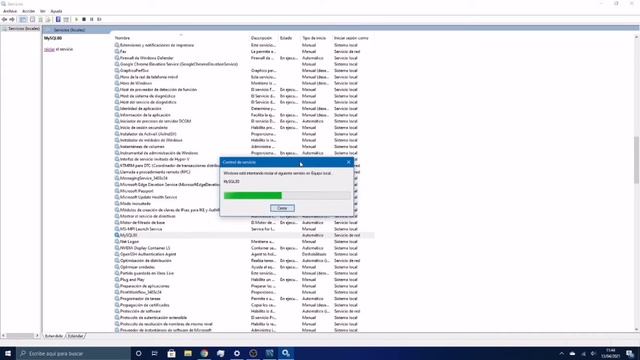Click the taskbar search box
Viewport: 640px width, 360px height.
(x=73, y=353)
